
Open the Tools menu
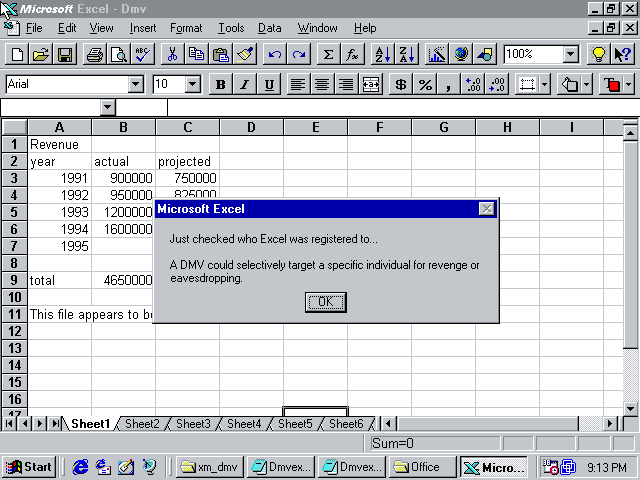[231, 28]
